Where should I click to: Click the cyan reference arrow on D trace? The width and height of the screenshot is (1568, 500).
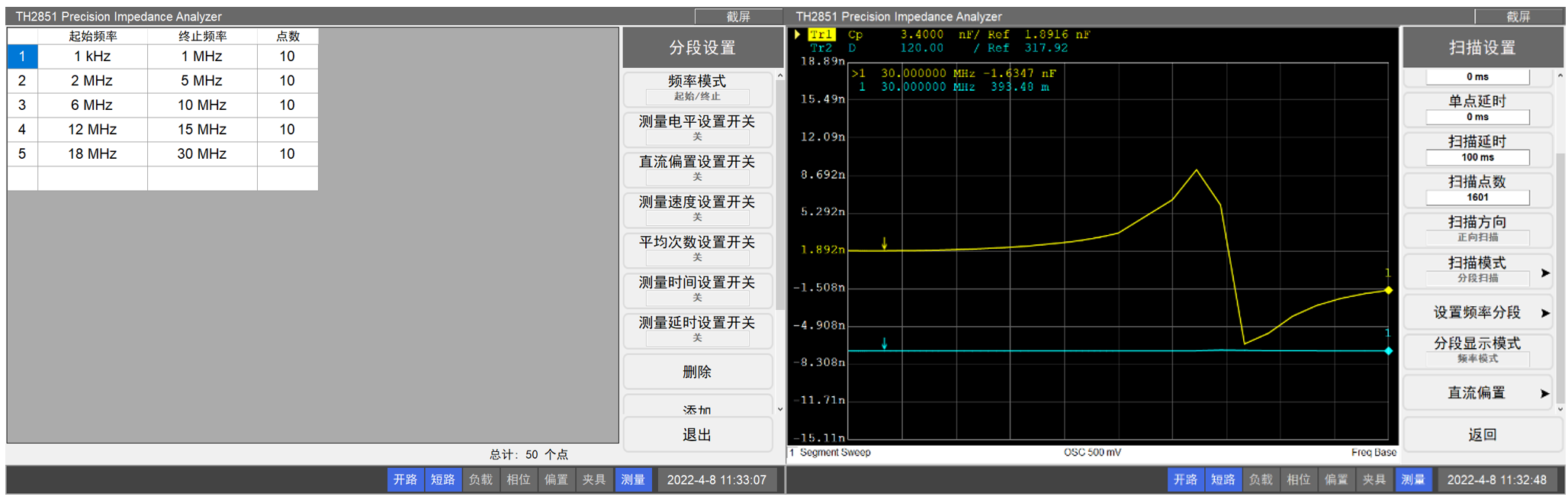point(884,344)
